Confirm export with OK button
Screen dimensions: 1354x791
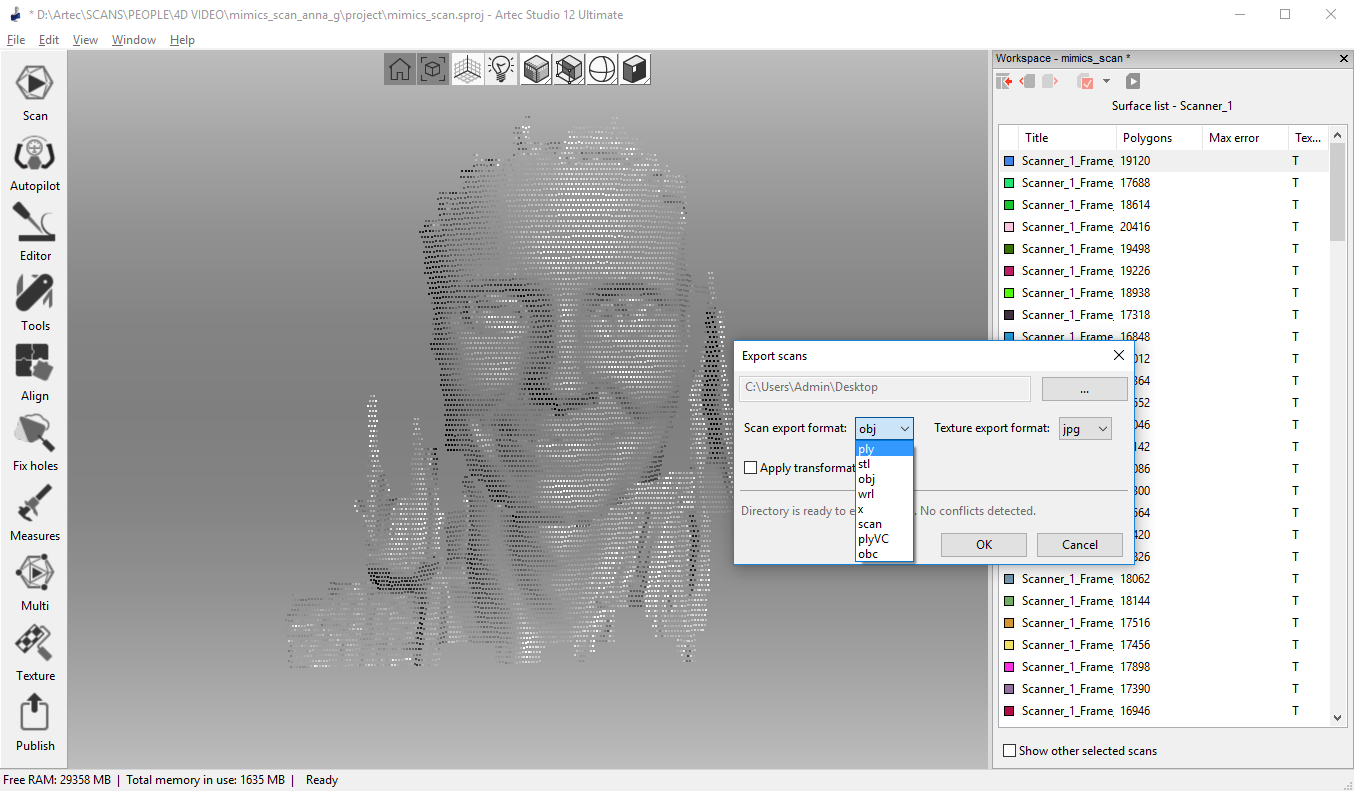(x=984, y=545)
